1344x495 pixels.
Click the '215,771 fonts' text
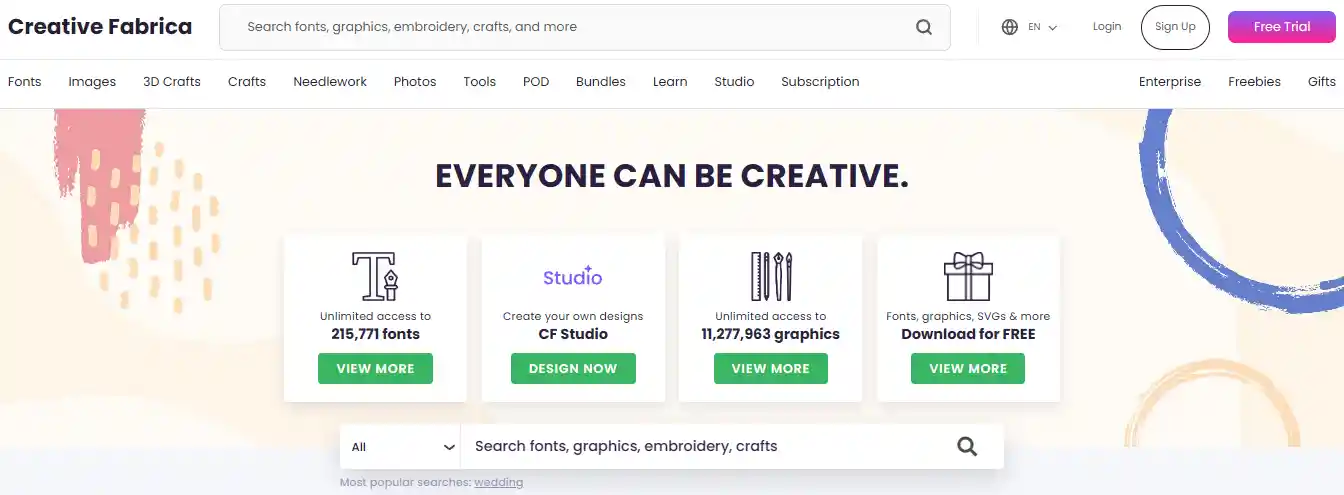375,334
